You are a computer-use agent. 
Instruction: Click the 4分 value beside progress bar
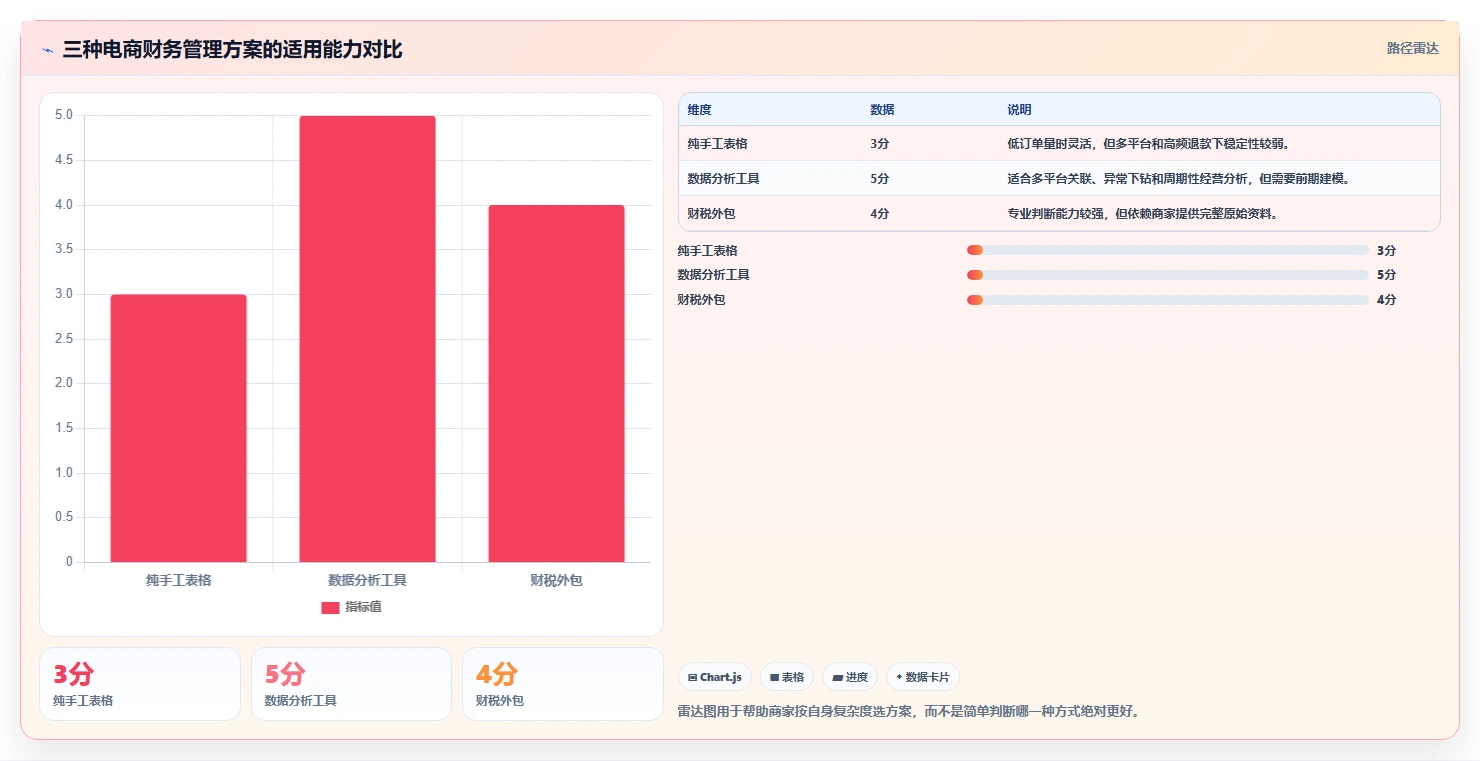(x=1386, y=299)
